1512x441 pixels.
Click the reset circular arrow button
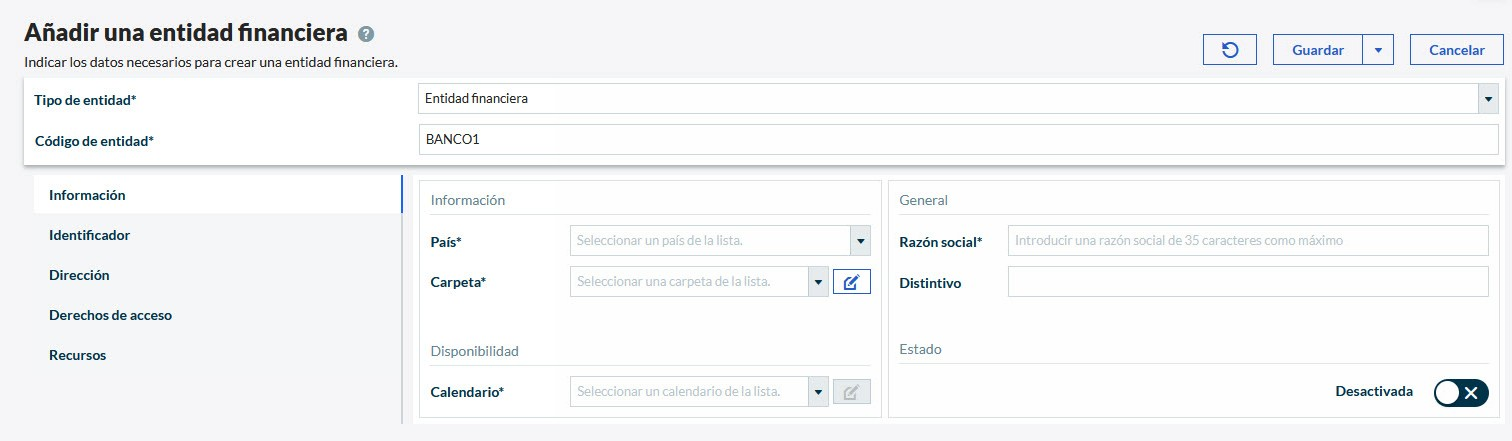pyautogui.click(x=1230, y=50)
